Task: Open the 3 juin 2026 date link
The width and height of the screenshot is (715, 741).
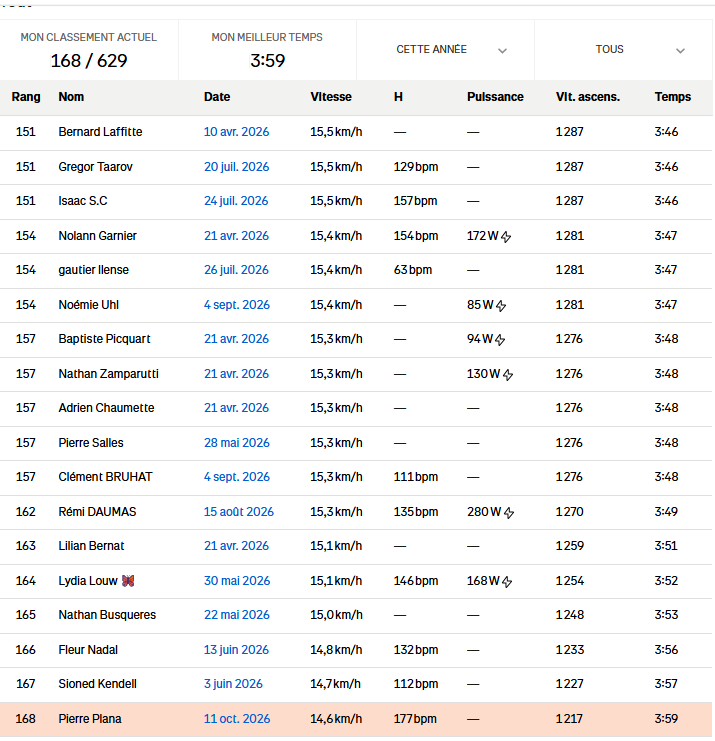Action: (233, 684)
